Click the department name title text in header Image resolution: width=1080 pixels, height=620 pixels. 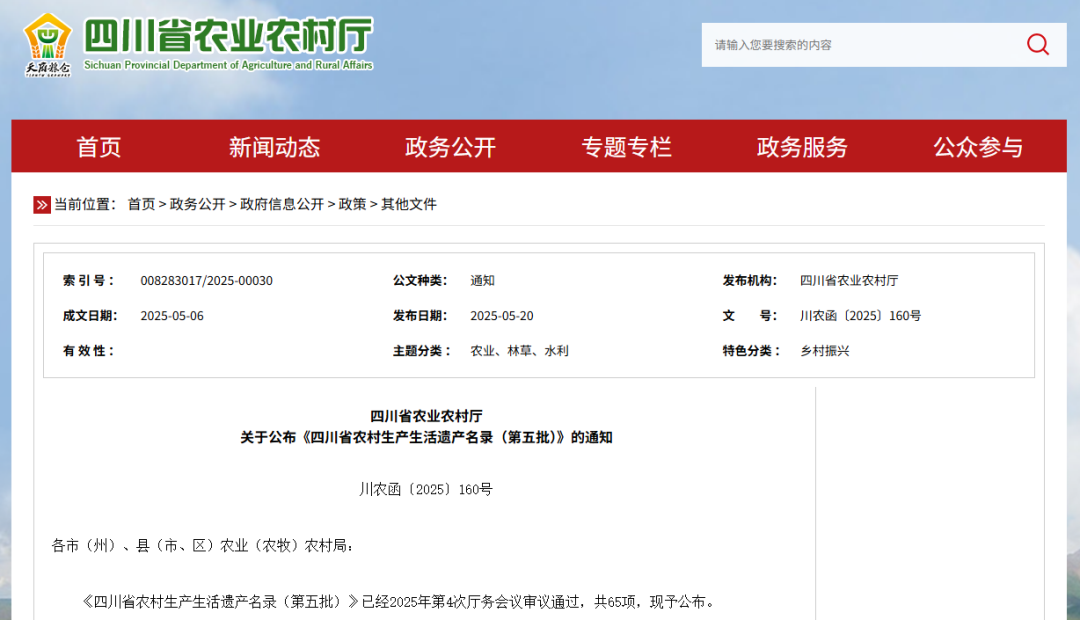(x=228, y=36)
